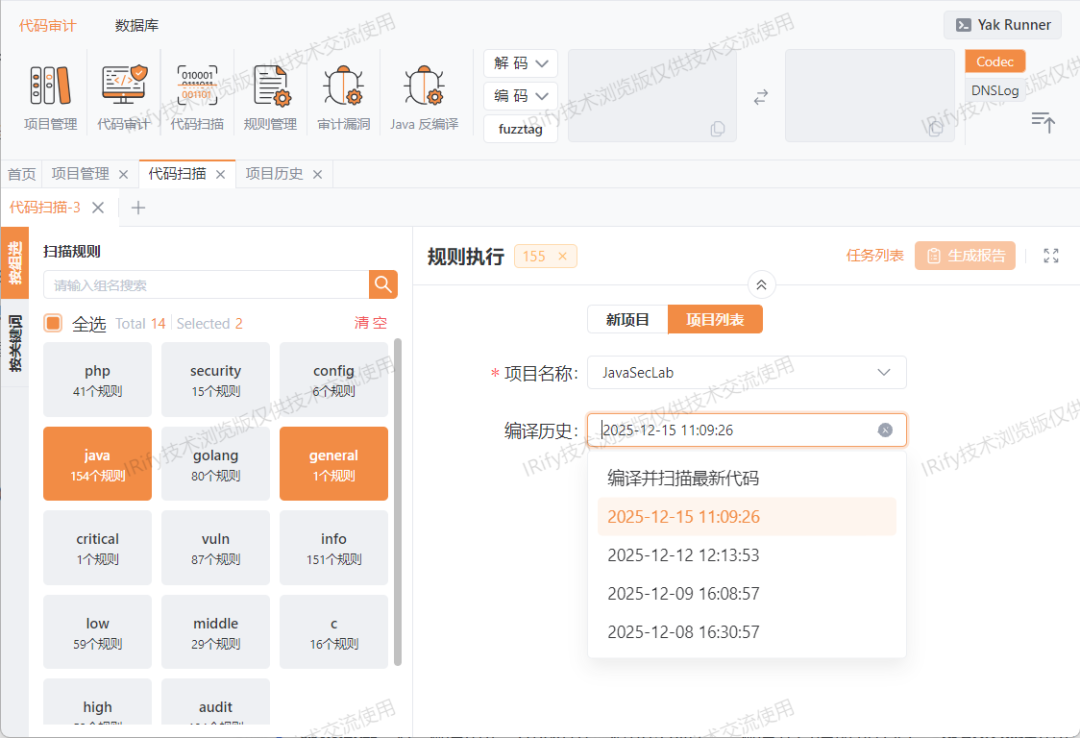
Task: Click the rule group search magnifier
Action: pos(383,285)
